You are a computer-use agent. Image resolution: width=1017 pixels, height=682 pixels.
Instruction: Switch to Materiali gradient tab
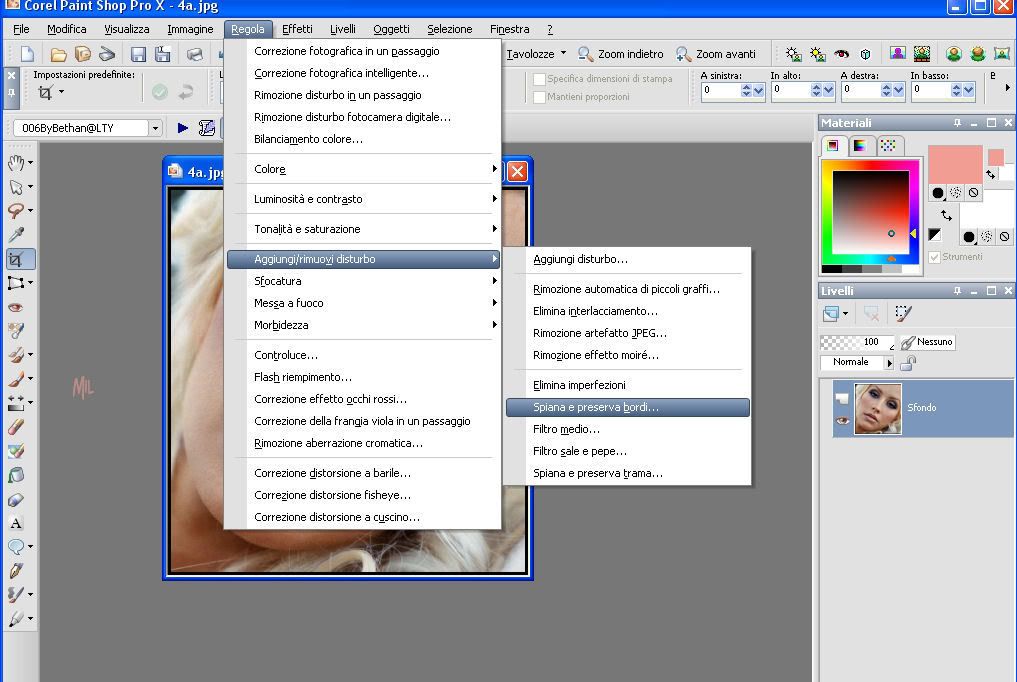coord(859,146)
